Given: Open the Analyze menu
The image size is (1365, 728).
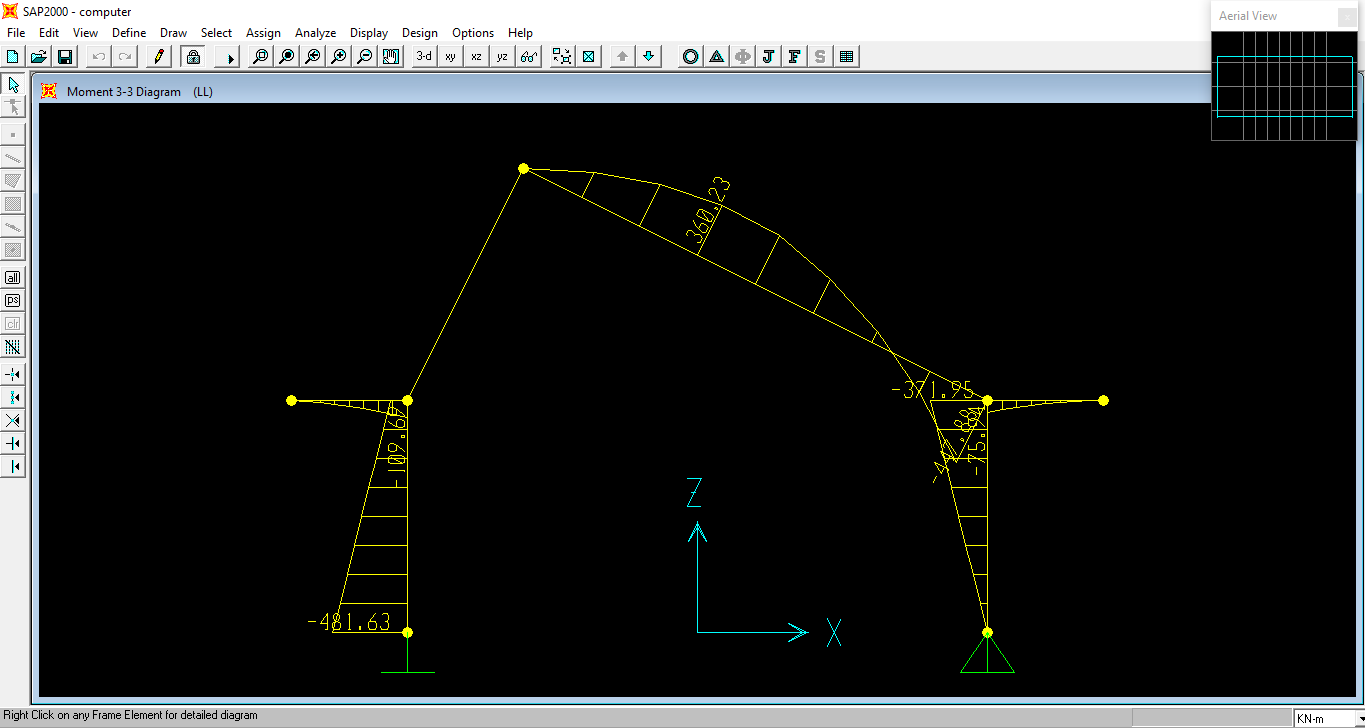Looking at the screenshot, I should point(315,32).
